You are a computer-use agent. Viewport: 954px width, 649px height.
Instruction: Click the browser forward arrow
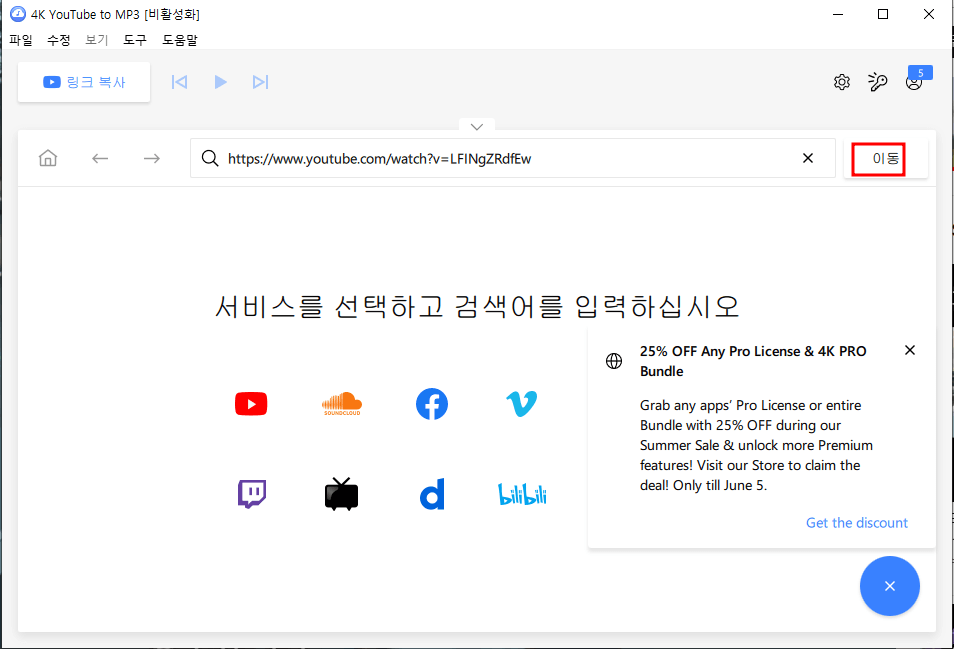[x=151, y=158]
